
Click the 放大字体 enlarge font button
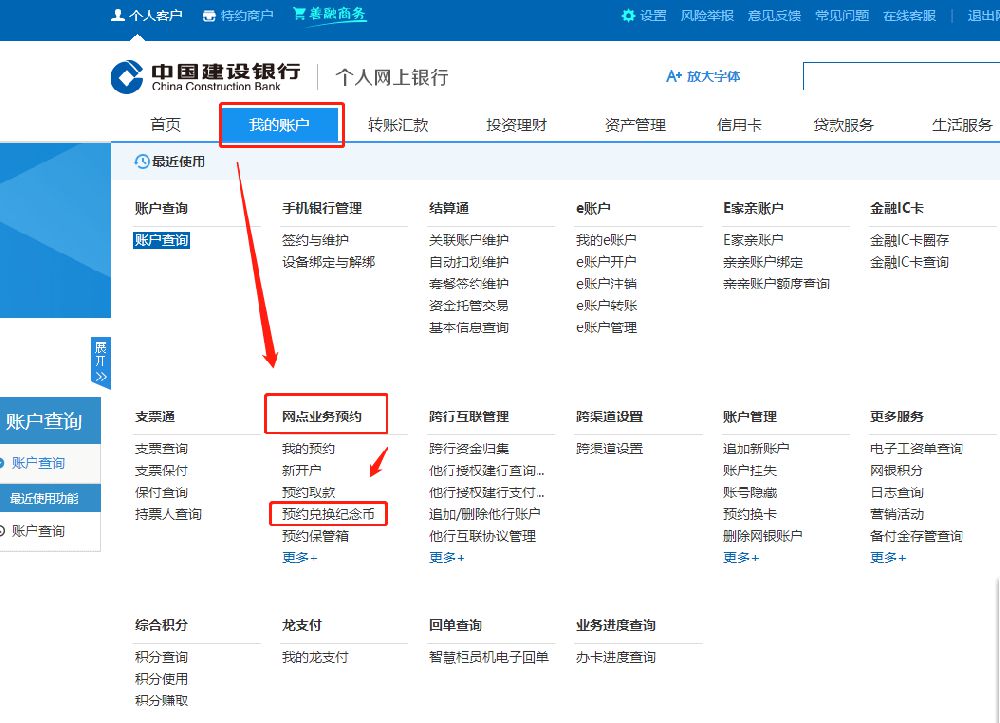(703, 77)
